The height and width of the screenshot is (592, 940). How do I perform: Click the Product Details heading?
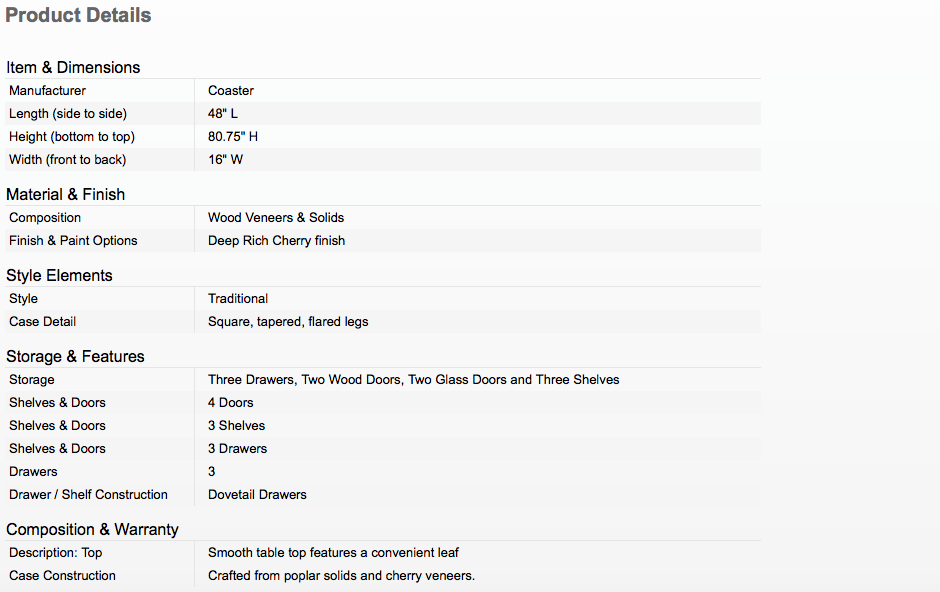(x=78, y=15)
